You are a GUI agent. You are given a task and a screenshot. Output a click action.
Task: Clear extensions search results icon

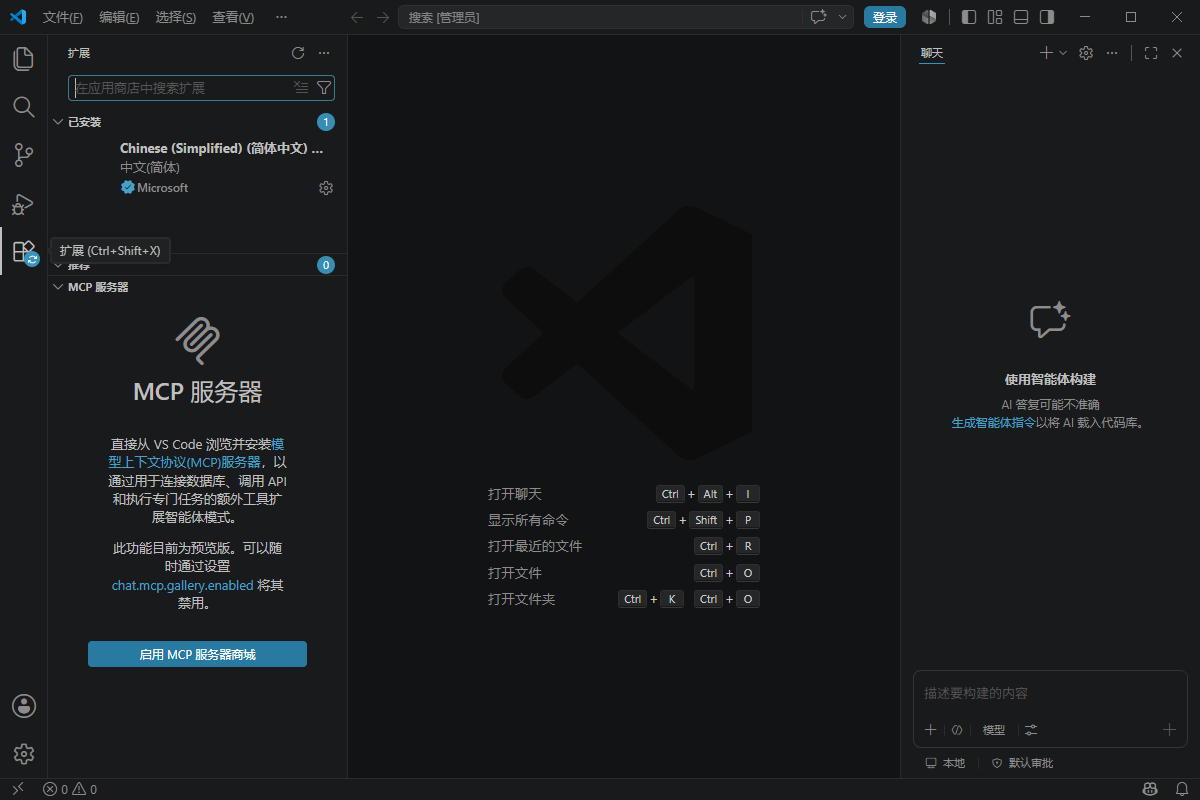pyautogui.click(x=301, y=88)
